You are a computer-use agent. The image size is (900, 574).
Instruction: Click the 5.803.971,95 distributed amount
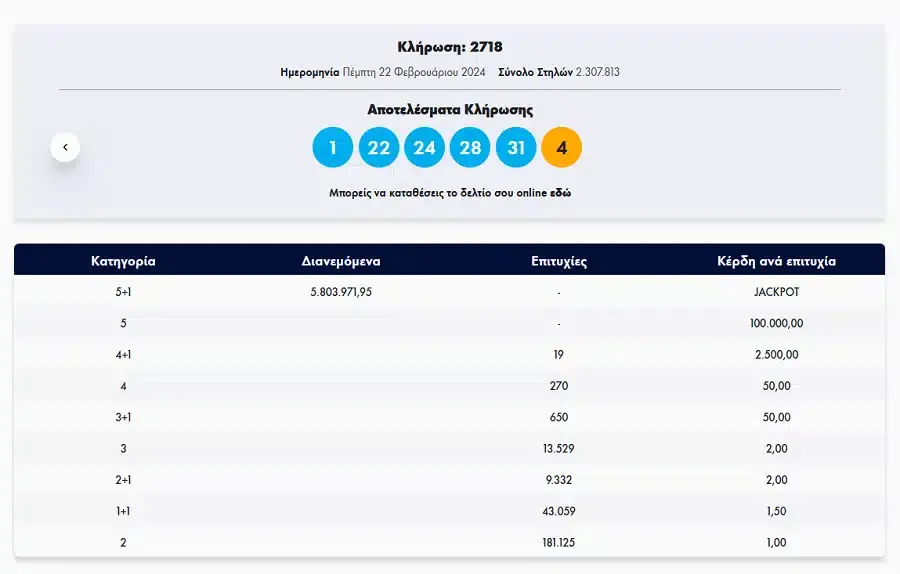click(341, 292)
